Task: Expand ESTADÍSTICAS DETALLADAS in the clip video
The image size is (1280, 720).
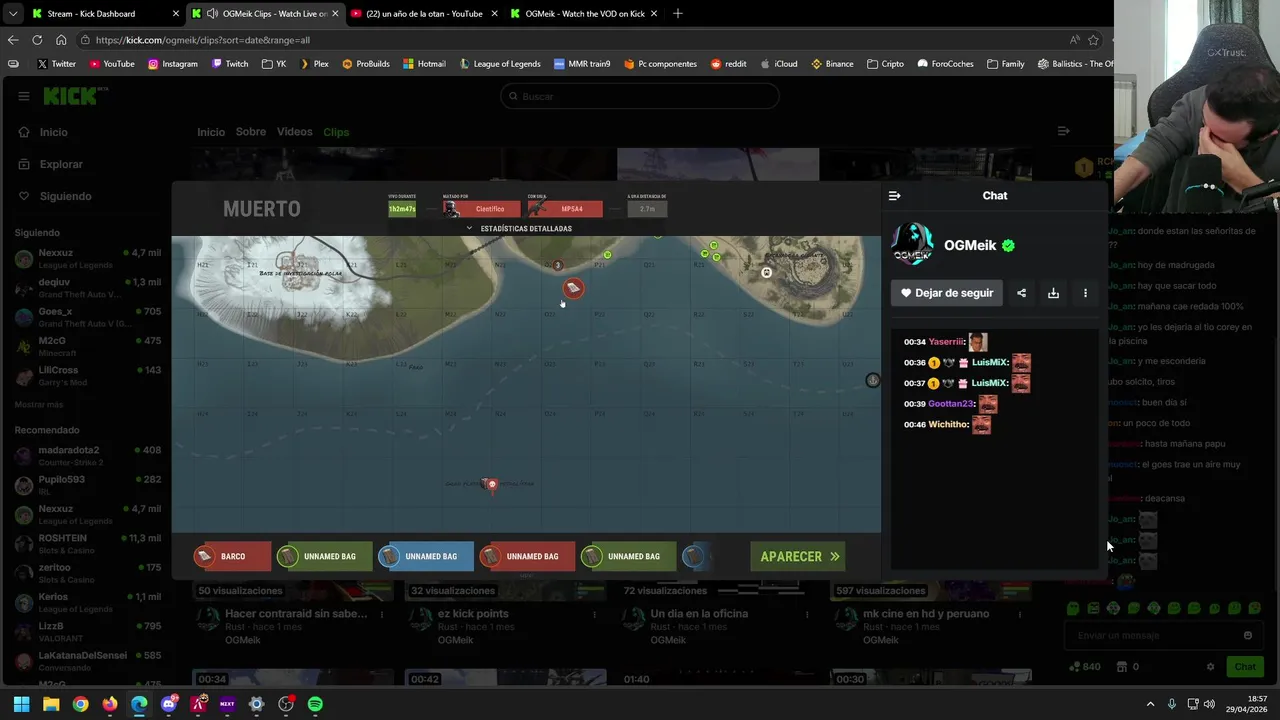Action: pyautogui.click(x=520, y=229)
